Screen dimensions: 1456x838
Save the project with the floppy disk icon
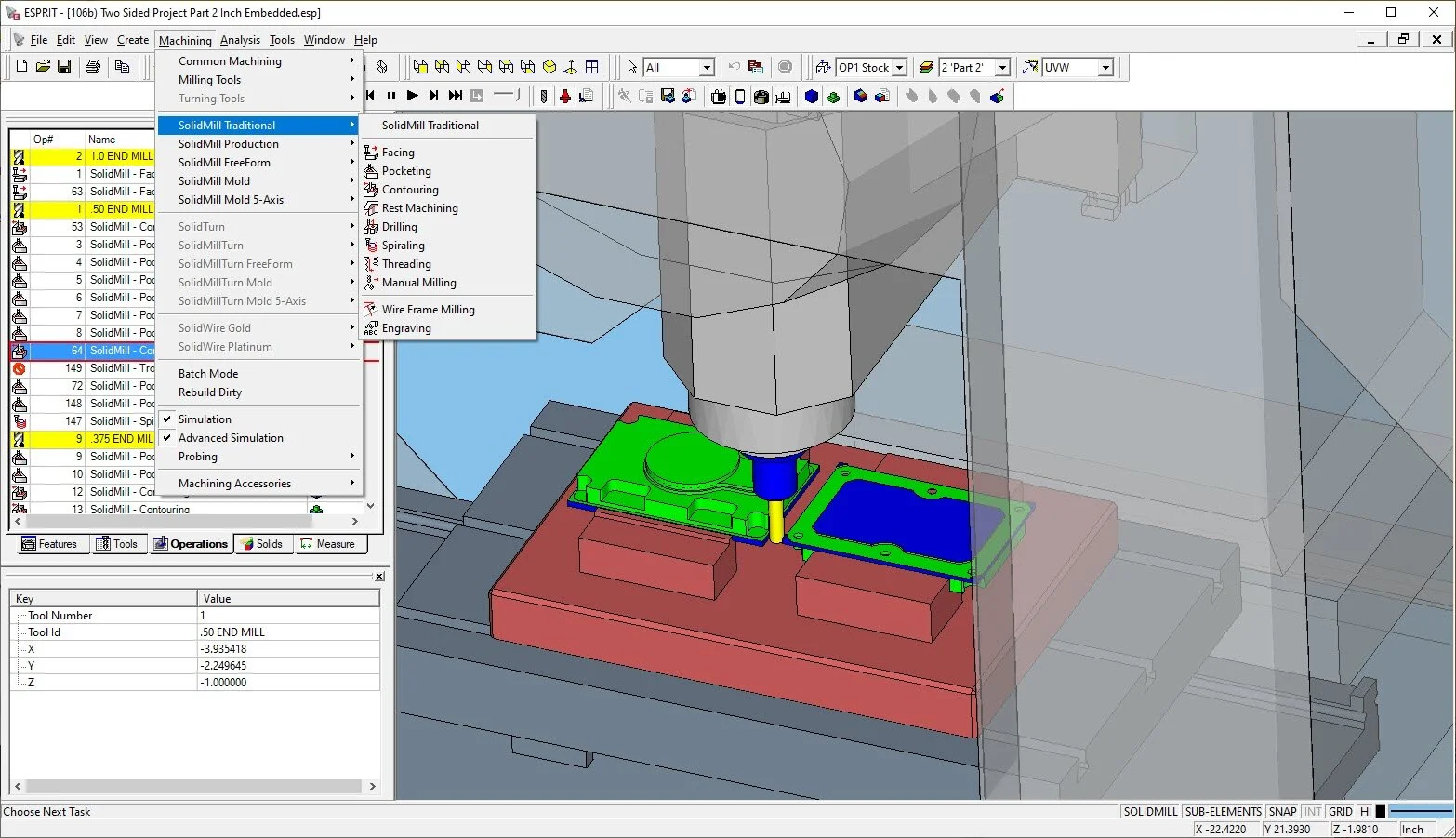[64, 67]
